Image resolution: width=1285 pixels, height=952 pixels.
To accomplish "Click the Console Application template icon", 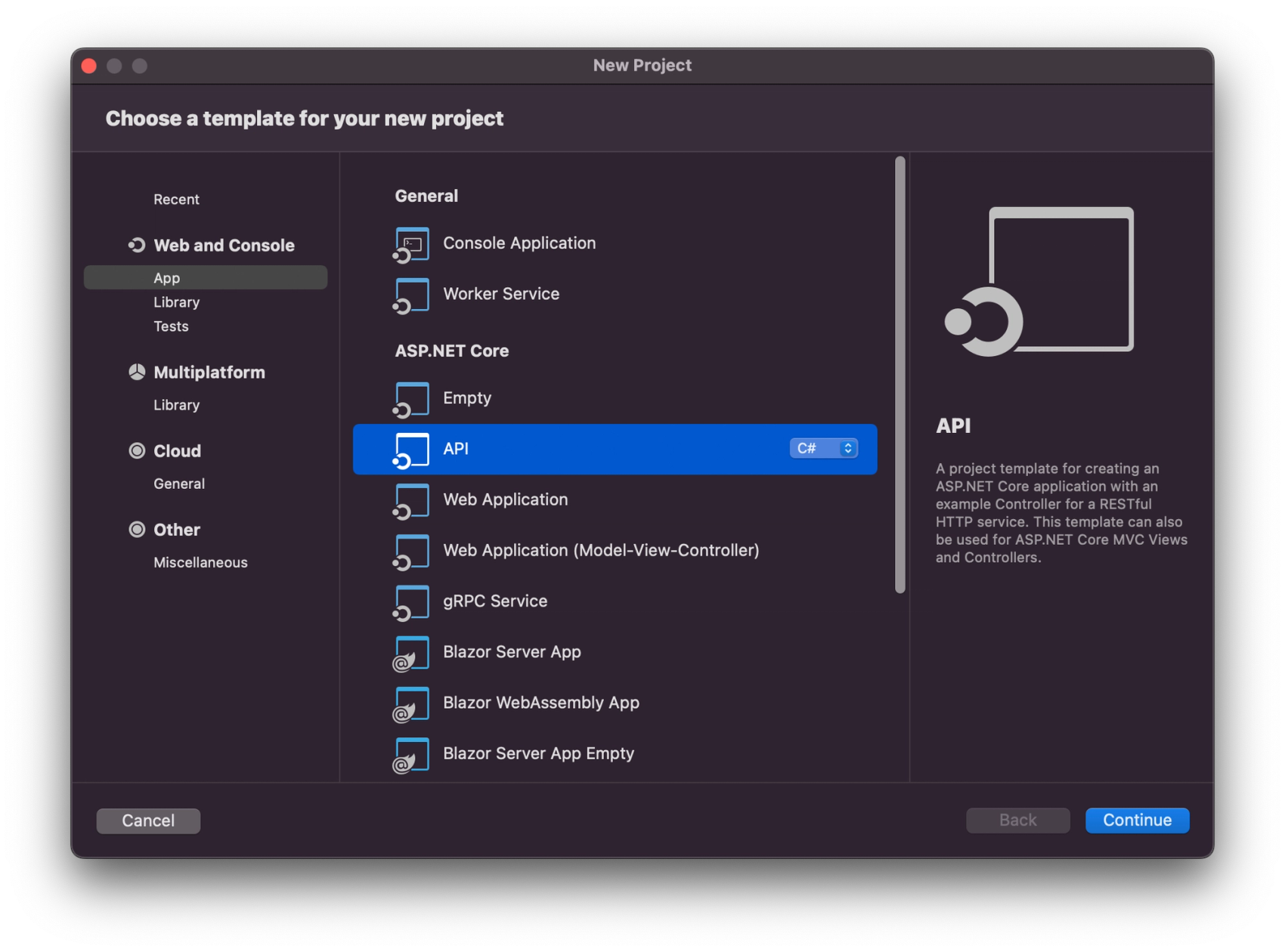I will 411,244.
